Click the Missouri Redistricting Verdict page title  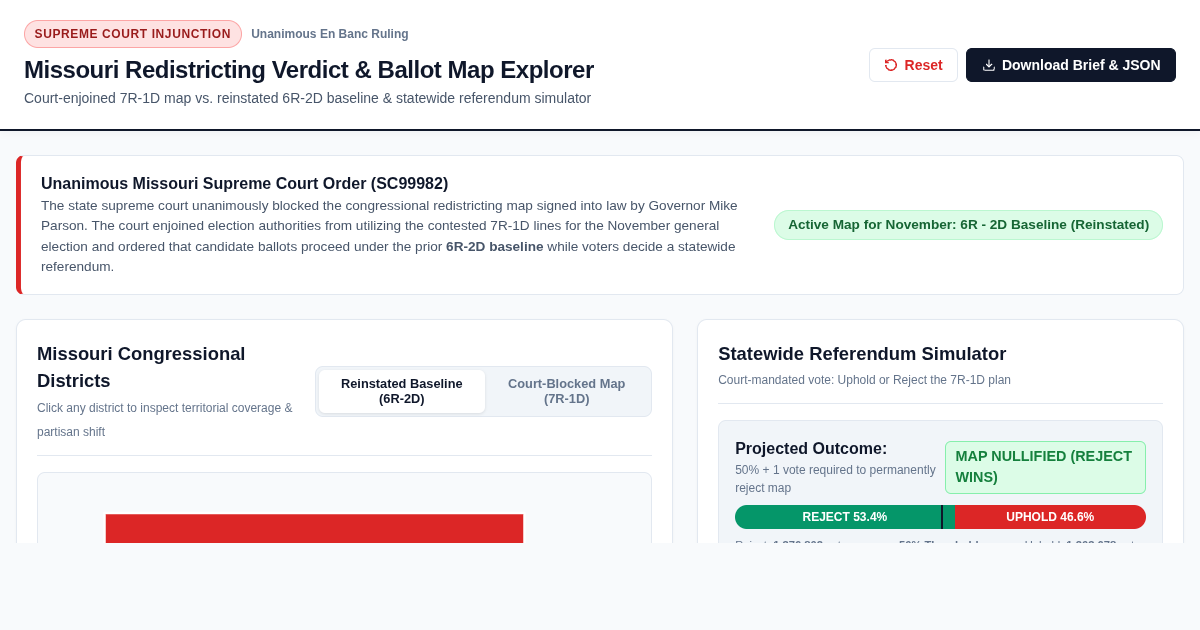[x=309, y=70]
